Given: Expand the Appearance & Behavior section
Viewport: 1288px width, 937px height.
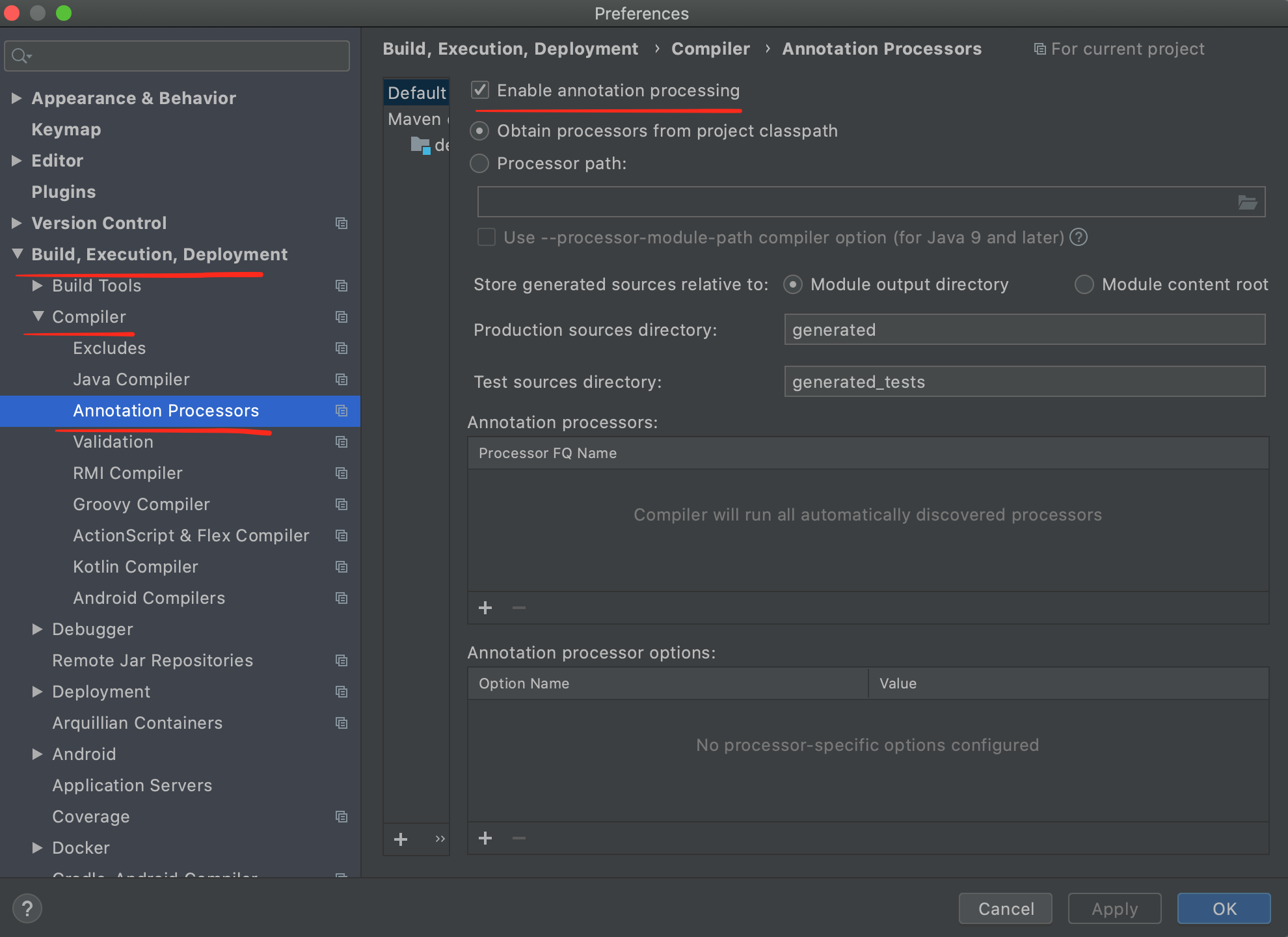Looking at the screenshot, I should (17, 98).
